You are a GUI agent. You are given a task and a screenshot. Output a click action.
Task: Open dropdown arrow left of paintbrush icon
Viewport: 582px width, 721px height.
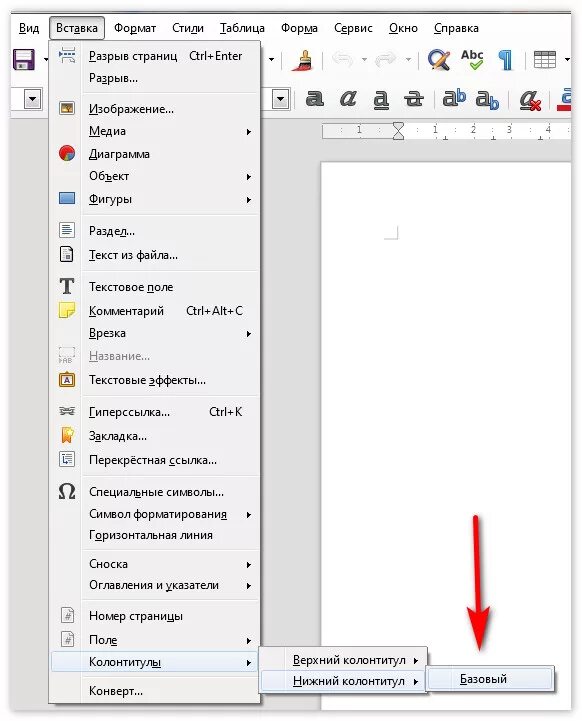pos(272,60)
